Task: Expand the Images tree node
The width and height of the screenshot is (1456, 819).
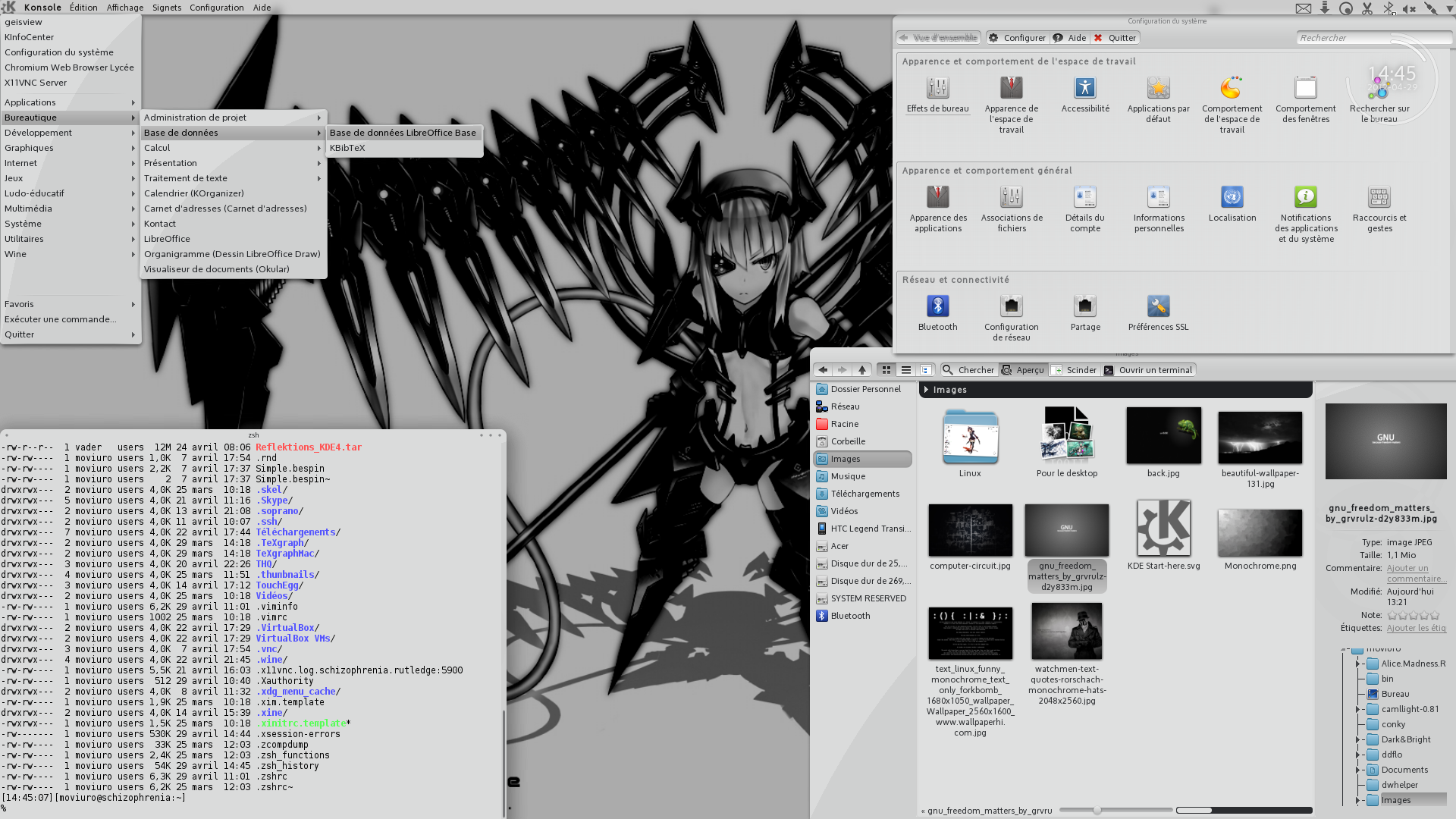Action: (1357, 800)
